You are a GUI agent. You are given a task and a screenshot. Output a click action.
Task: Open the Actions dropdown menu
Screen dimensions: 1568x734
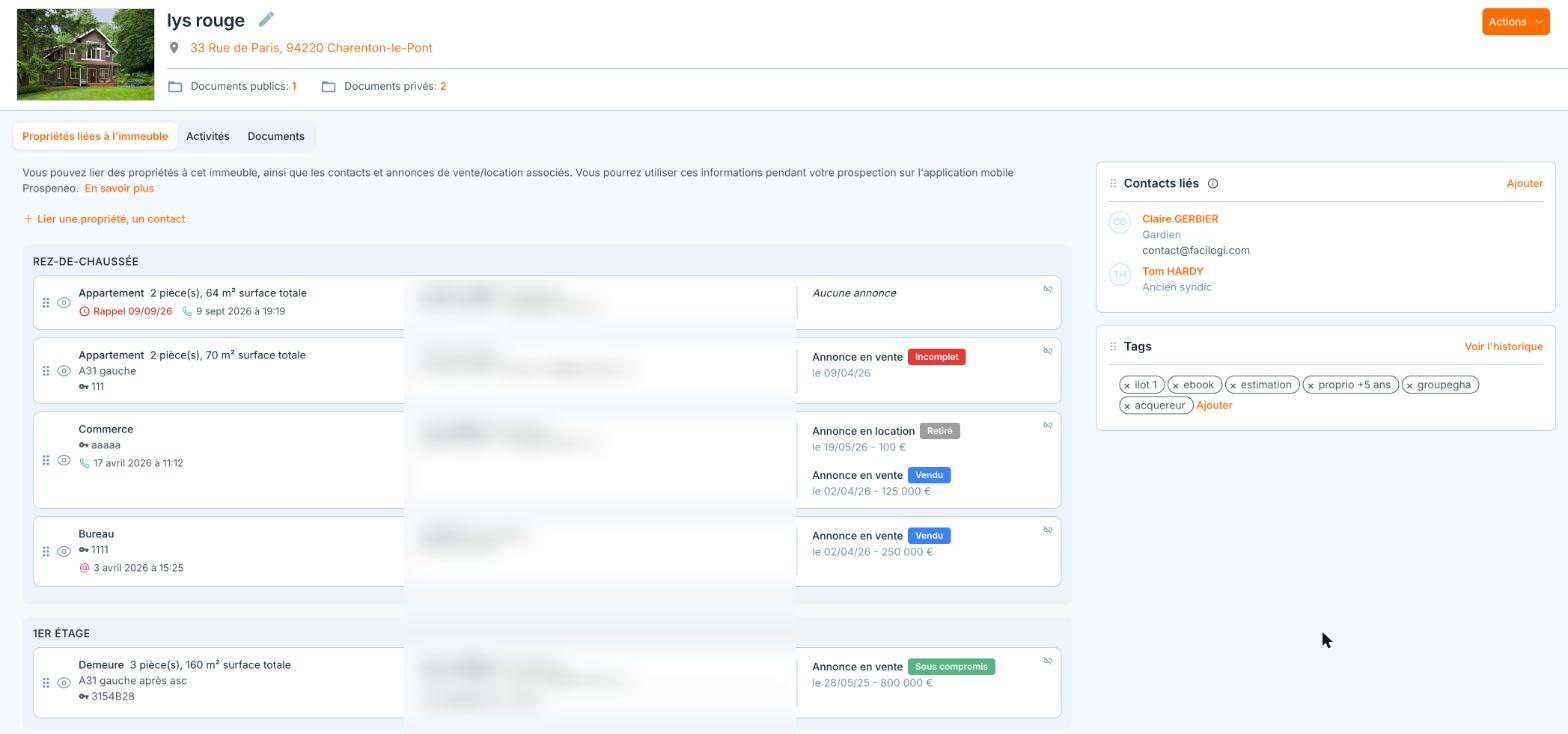[x=1515, y=22]
